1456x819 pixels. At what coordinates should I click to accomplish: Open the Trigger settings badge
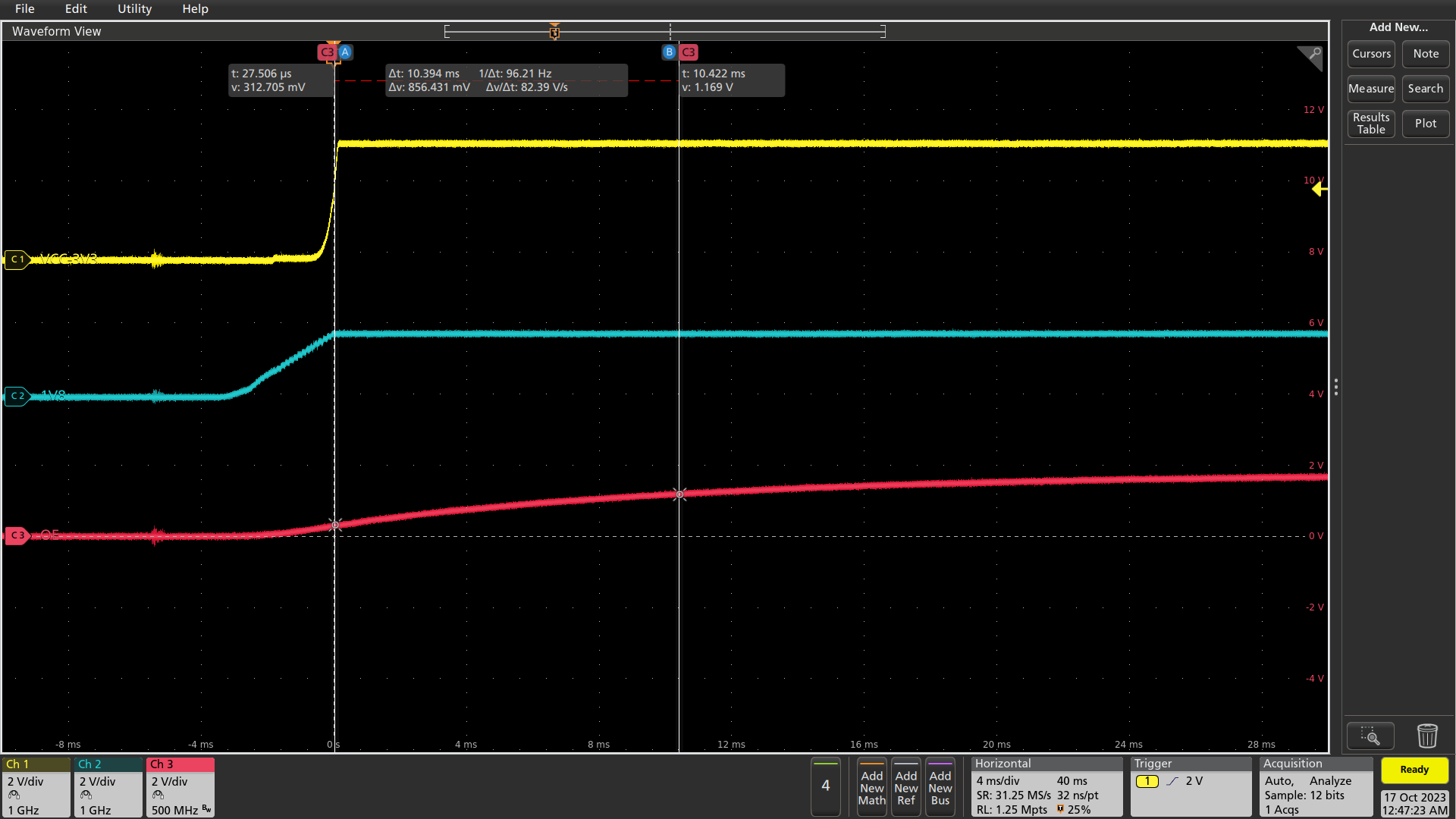(1191, 786)
